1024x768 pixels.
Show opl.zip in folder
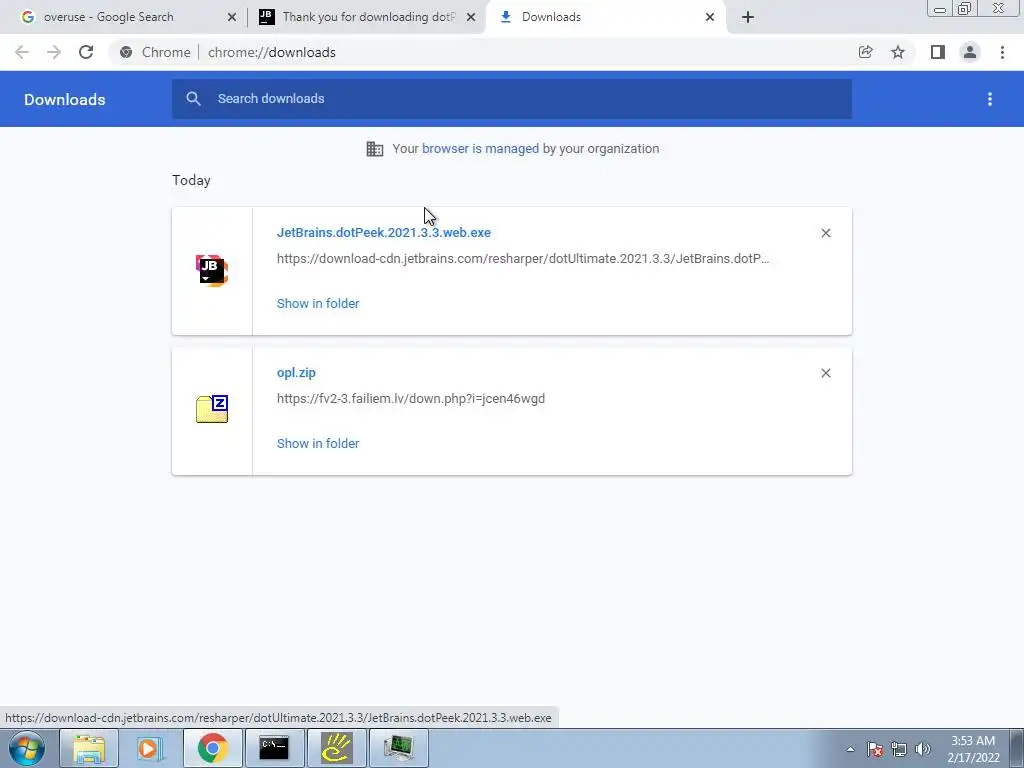(318, 443)
